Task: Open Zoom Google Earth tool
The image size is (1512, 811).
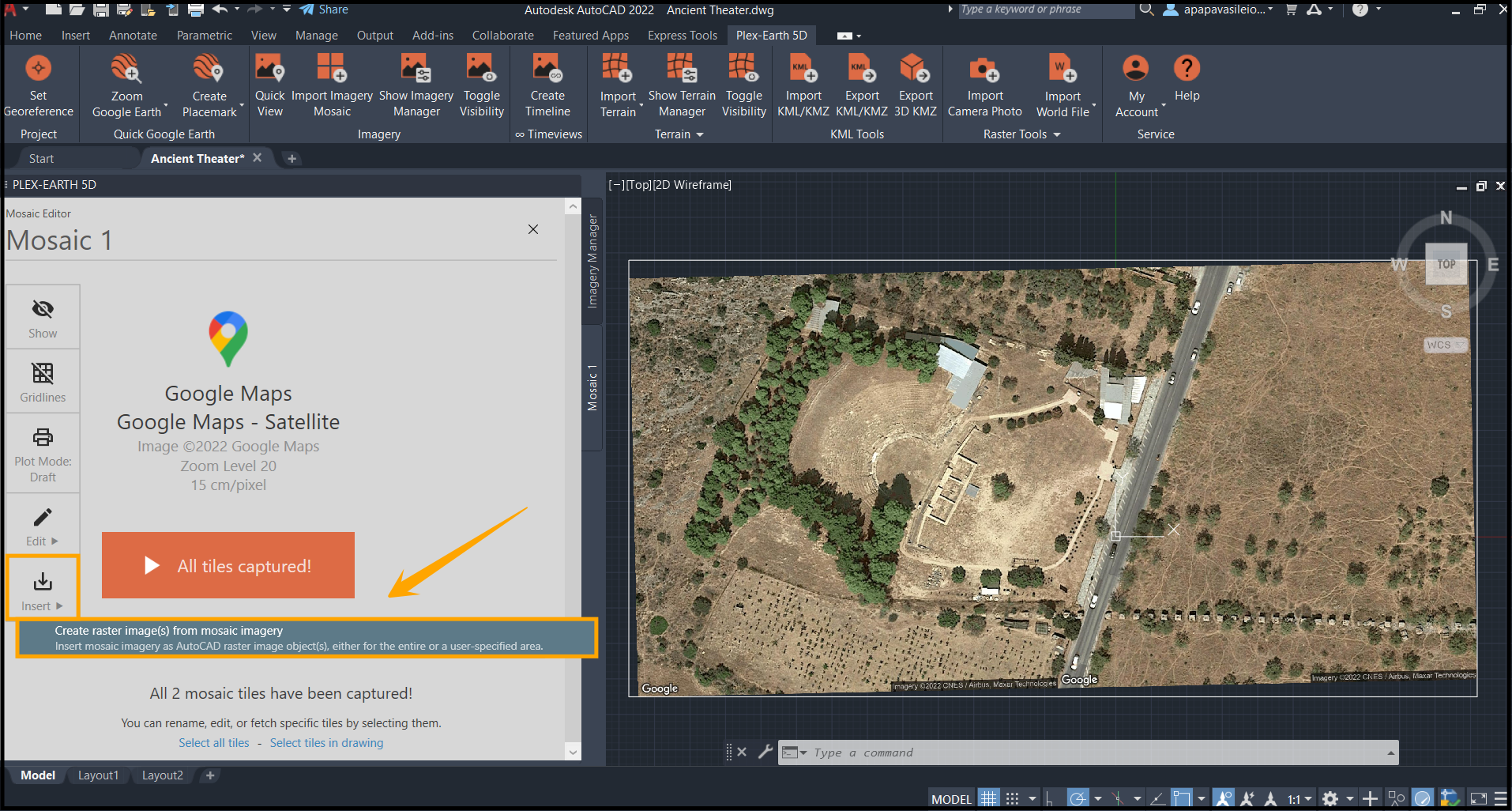Action: (126, 85)
